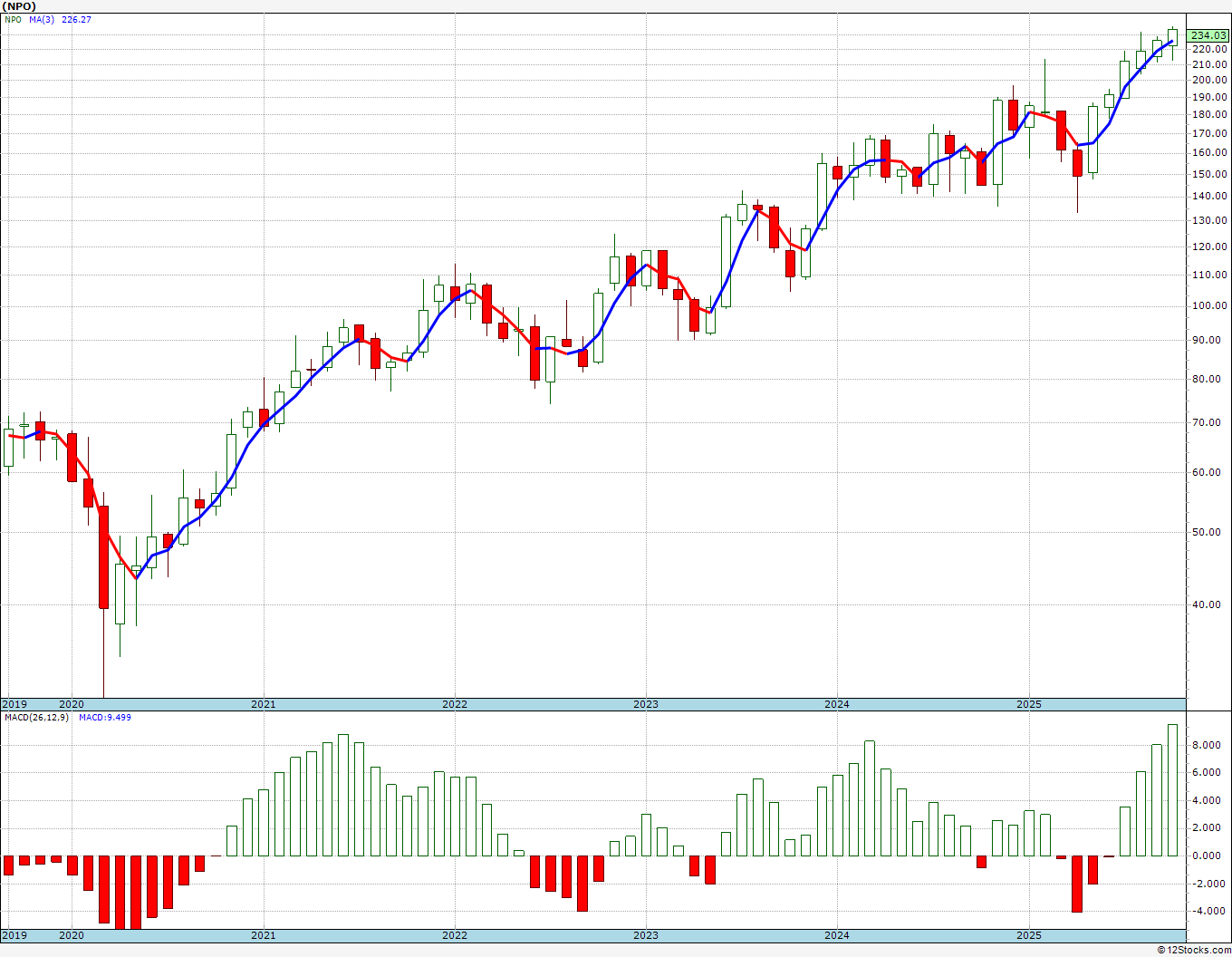Image resolution: width=1232 pixels, height=957 pixels.
Task: Click the MACD(26,12,9) indicator label
Action: (x=36, y=718)
